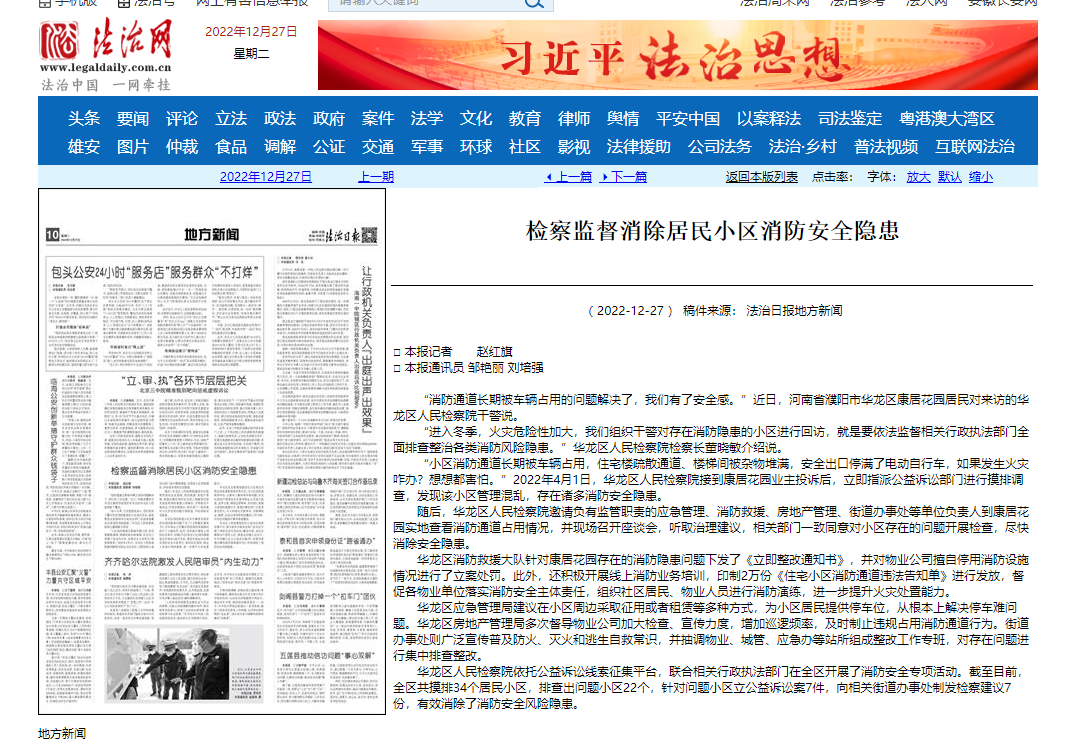The width and height of the screenshot is (1065, 749).
Task: Click 返回本版列表 link
Action: (761, 177)
